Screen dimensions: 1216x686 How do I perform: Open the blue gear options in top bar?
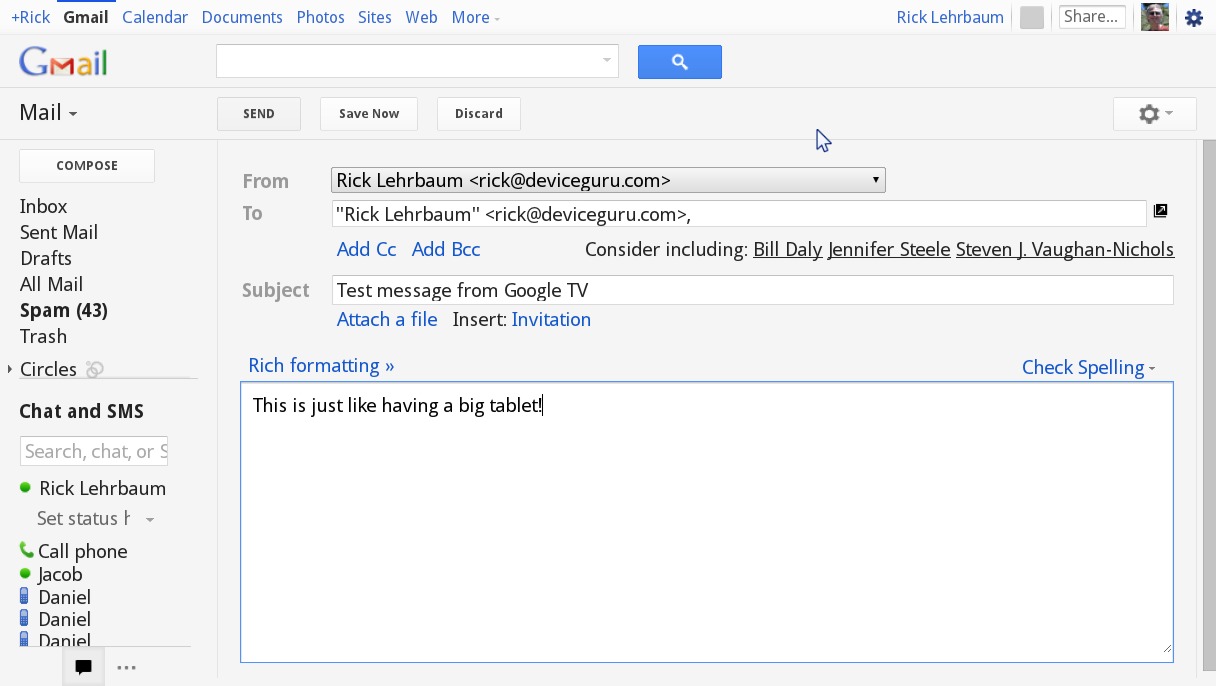pyautogui.click(x=1194, y=17)
